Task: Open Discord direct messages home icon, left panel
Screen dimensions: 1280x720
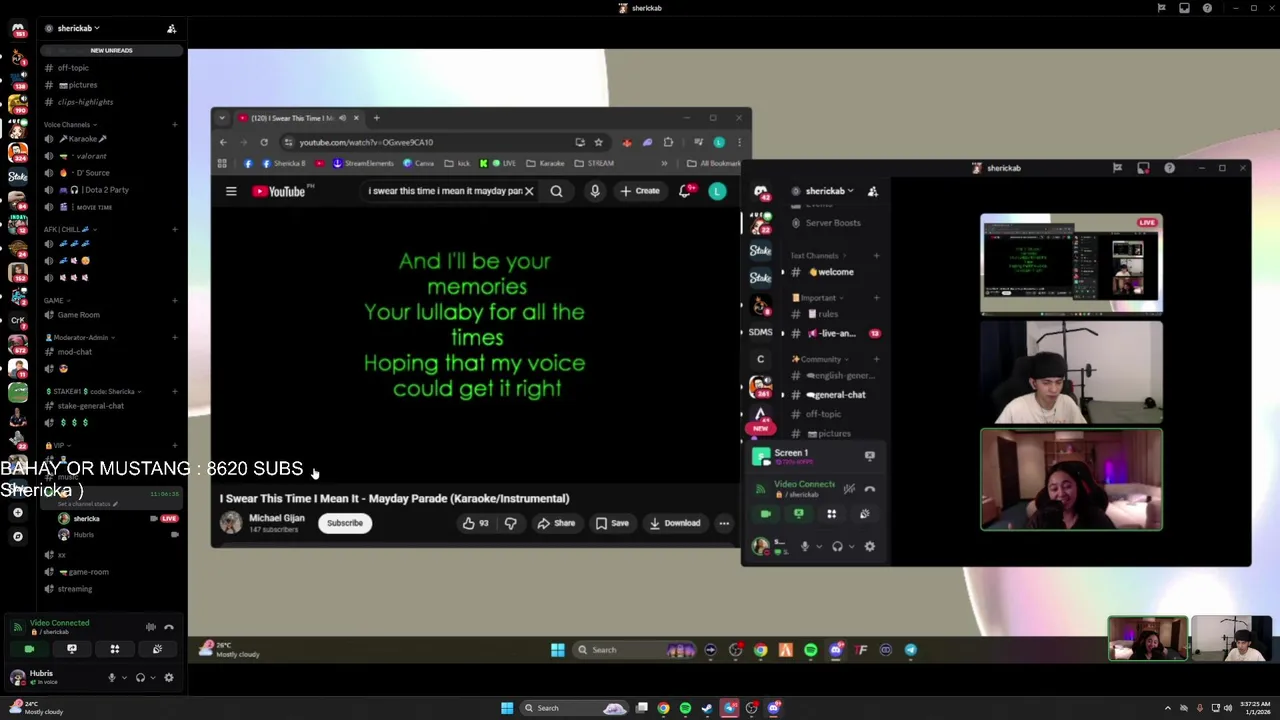Action: [x=17, y=30]
